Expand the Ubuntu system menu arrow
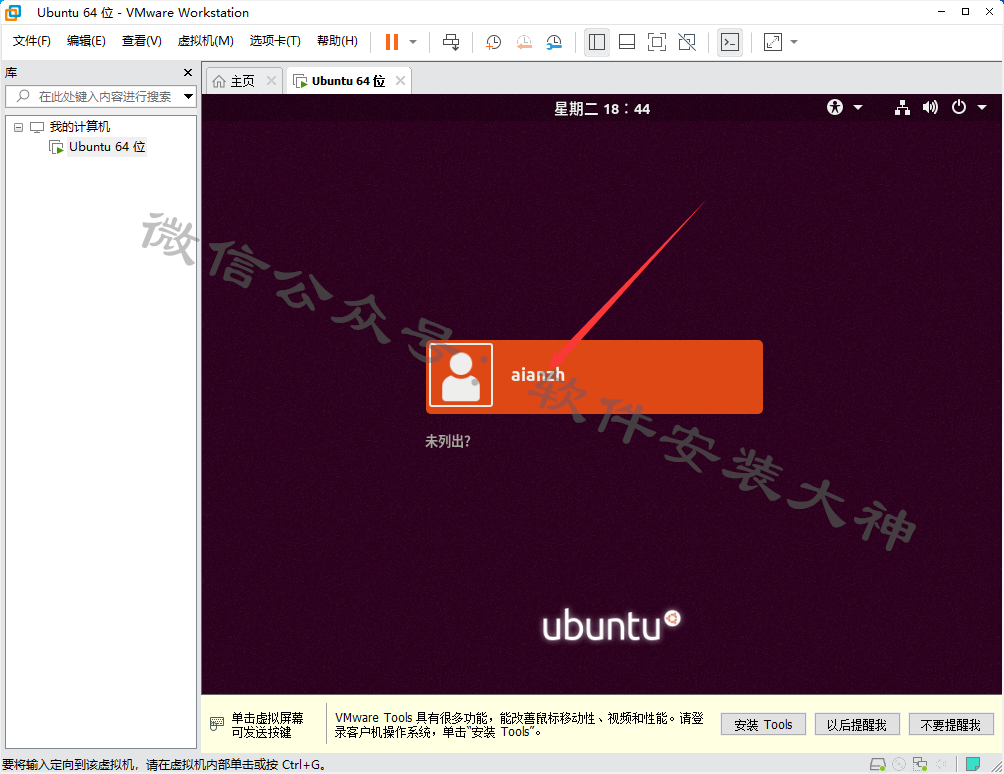Image resolution: width=1004 pixels, height=774 pixels. point(982,108)
